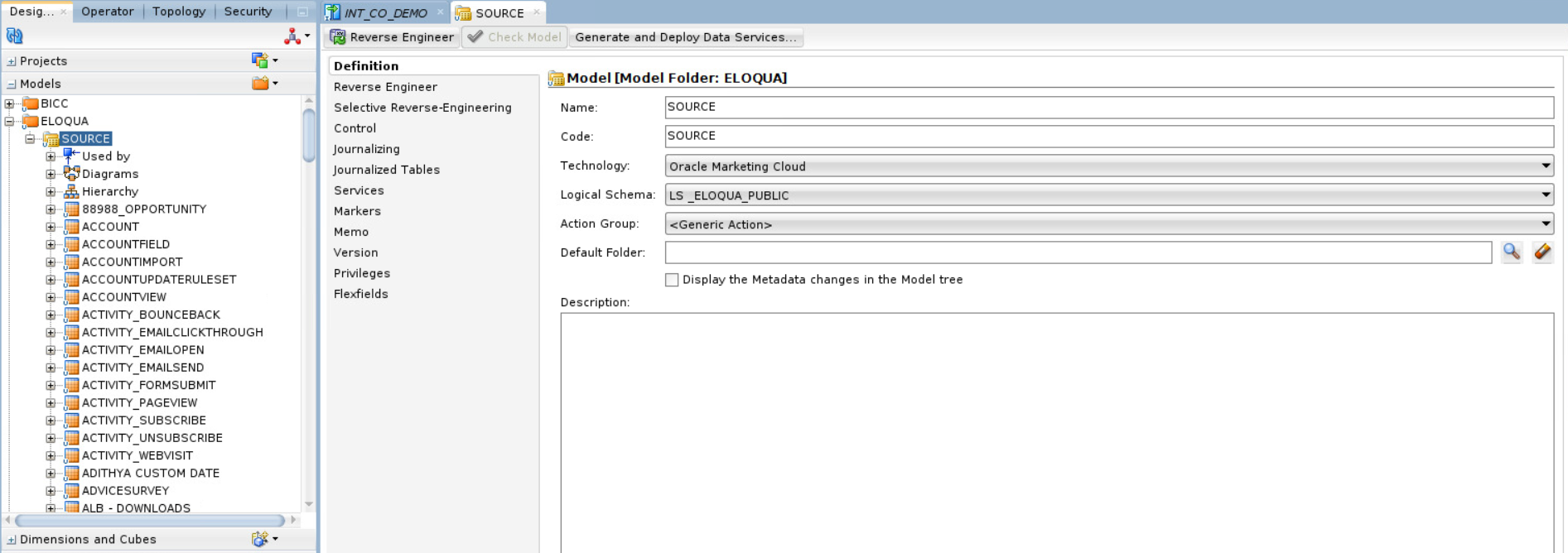This screenshot has height=553, width=1568.
Task: Select Selective Reverse-Engineering section
Action: (x=422, y=108)
